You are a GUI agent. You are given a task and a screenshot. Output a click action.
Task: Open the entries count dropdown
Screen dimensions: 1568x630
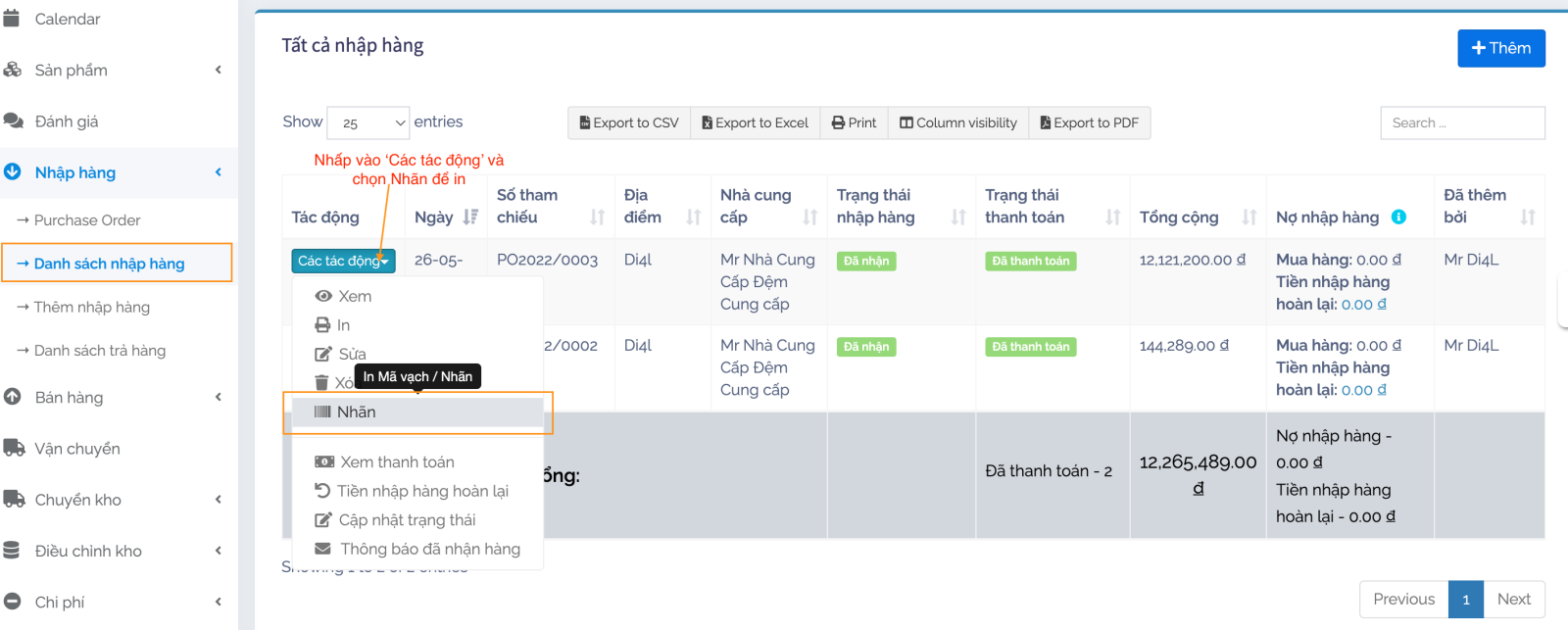[x=367, y=122]
